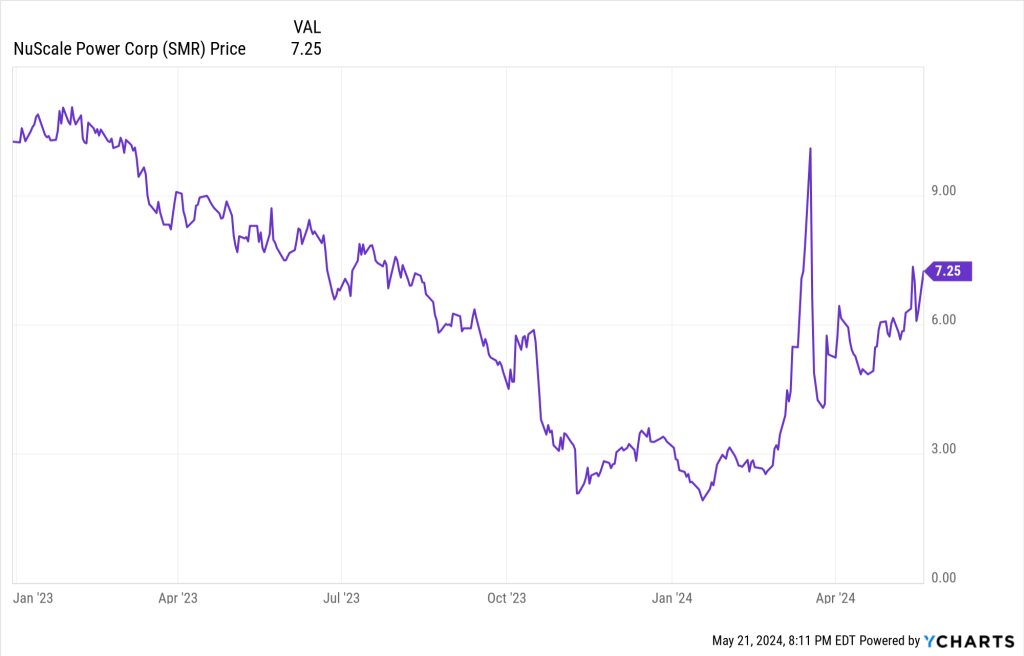Click the 7.25 value in legend row

[306, 48]
